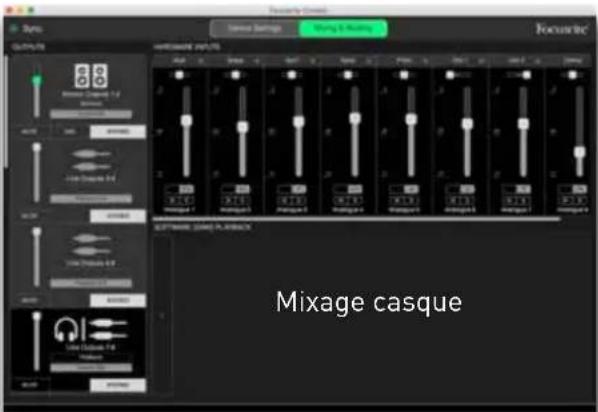Mute the Analogue 4 channel with its M button
This screenshot has width=598, height=412.
[x=341, y=200]
